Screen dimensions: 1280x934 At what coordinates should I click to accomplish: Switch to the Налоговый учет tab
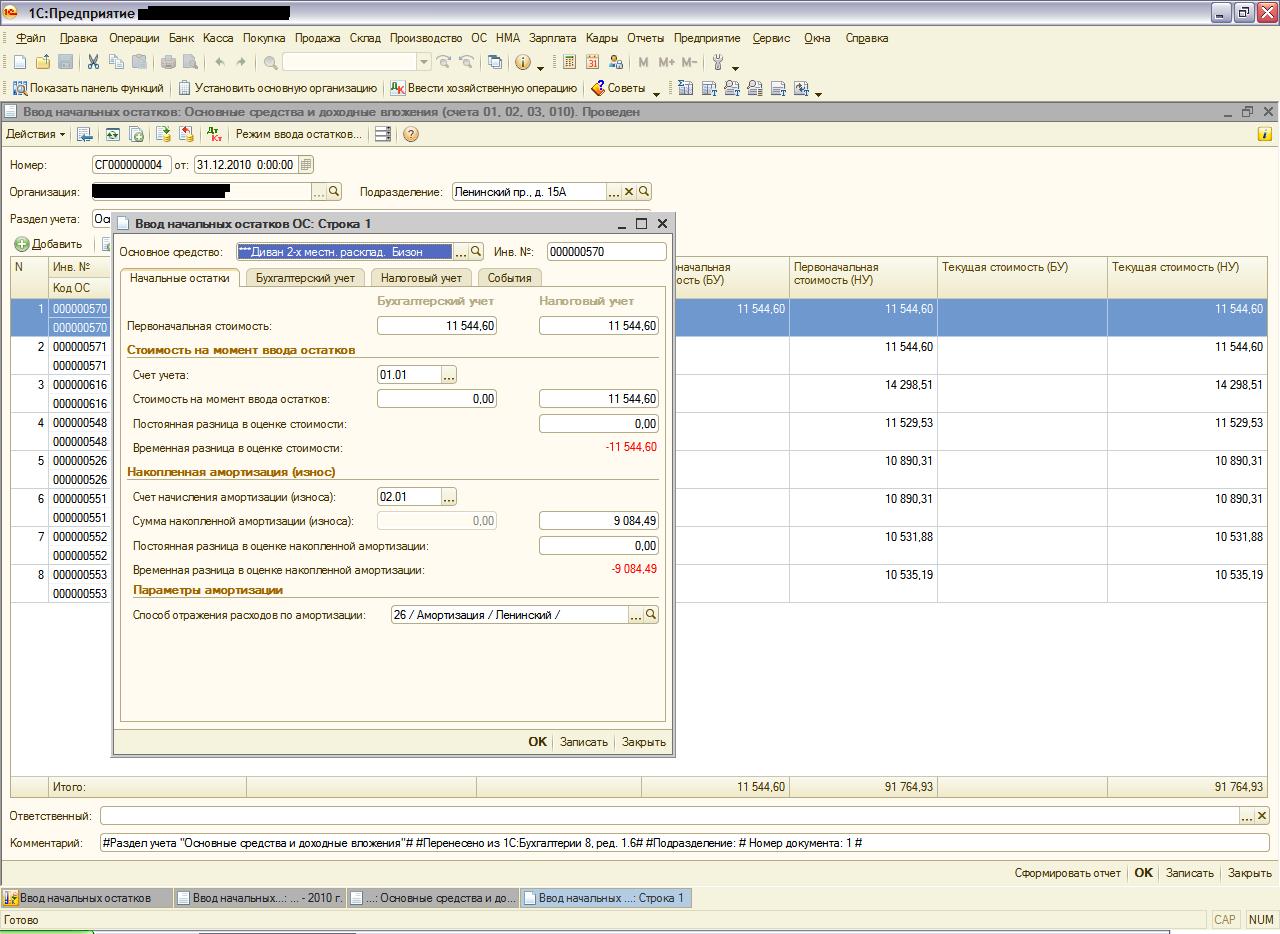click(x=421, y=278)
